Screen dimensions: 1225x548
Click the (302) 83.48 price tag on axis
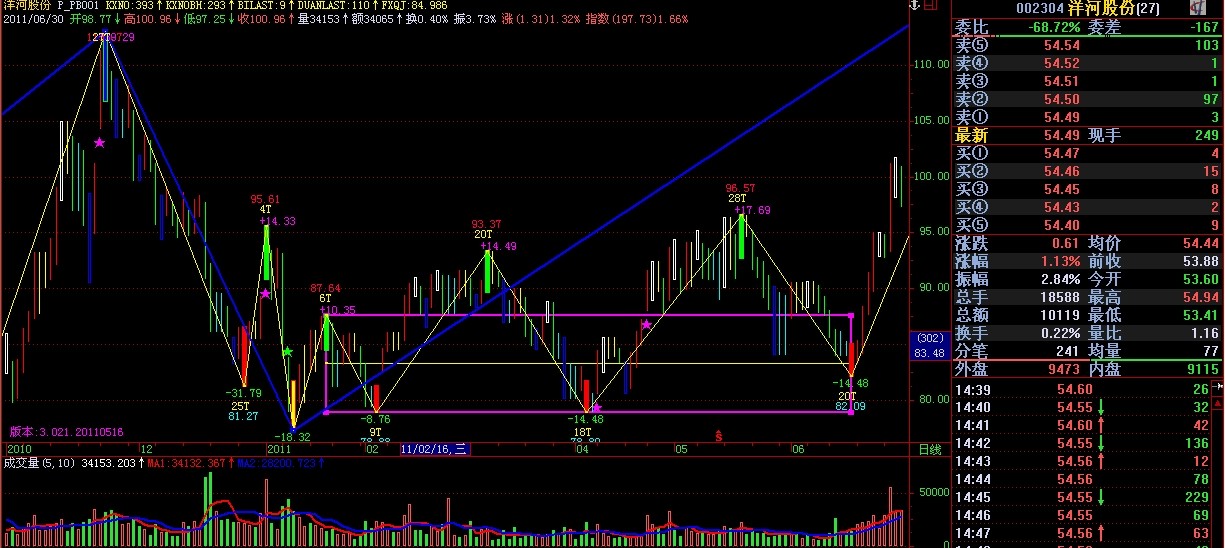pyautogui.click(x=931, y=346)
